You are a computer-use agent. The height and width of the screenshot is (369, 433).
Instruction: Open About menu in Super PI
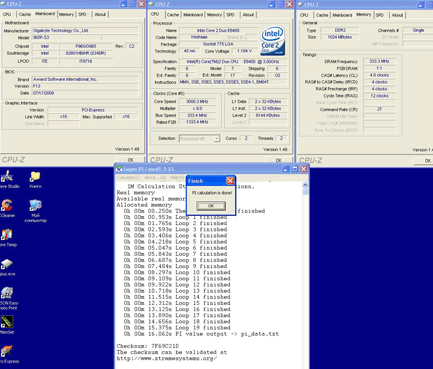pyautogui.click(x=155, y=177)
